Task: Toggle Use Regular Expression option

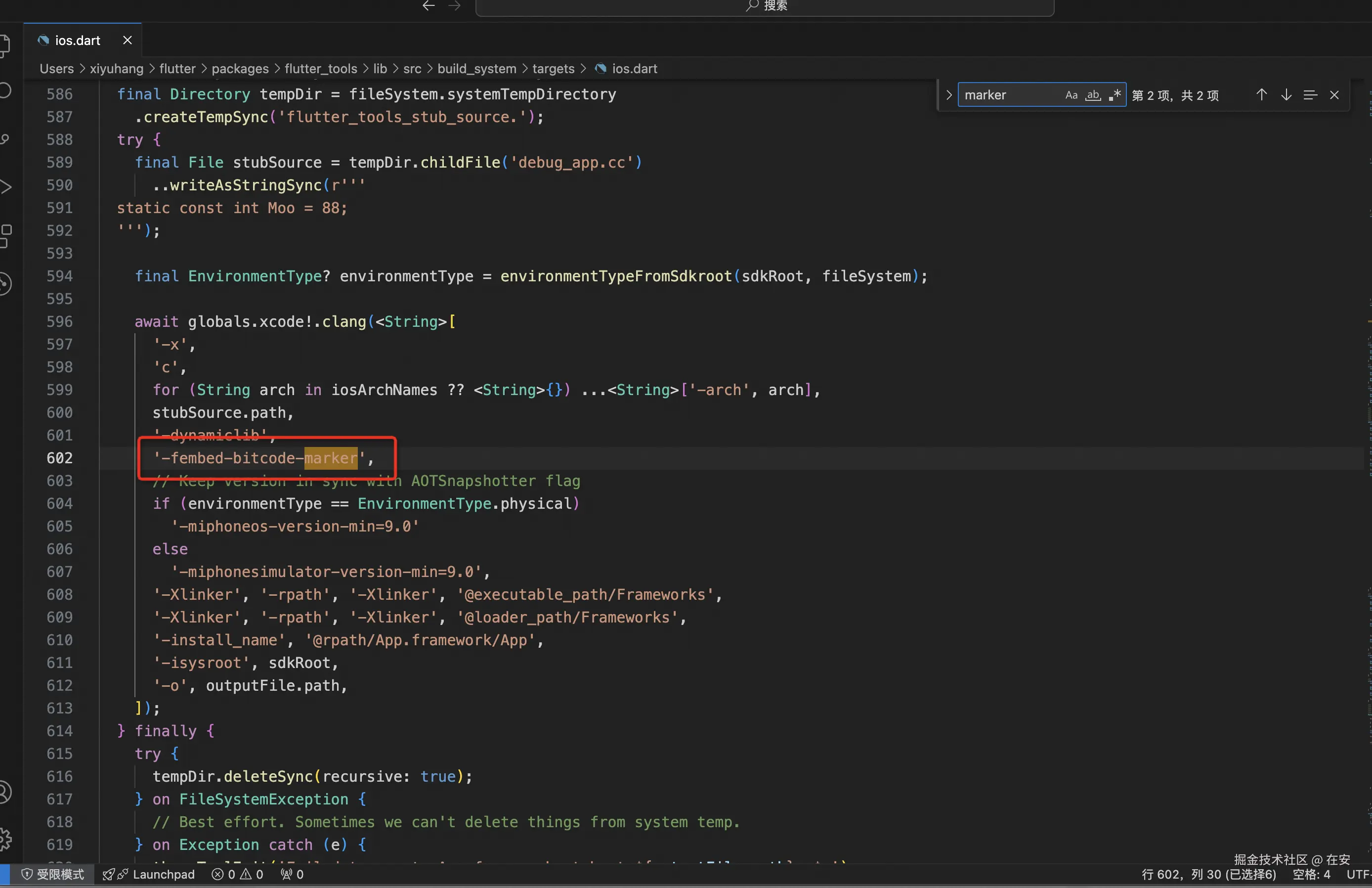Action: point(1115,94)
